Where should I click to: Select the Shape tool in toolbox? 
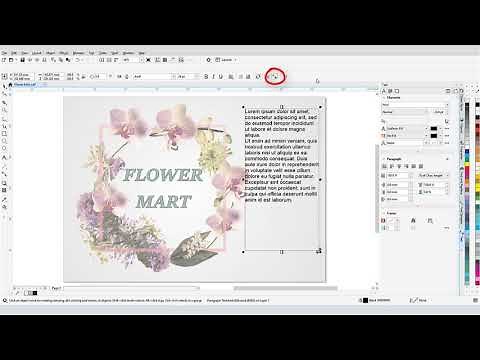[4, 94]
